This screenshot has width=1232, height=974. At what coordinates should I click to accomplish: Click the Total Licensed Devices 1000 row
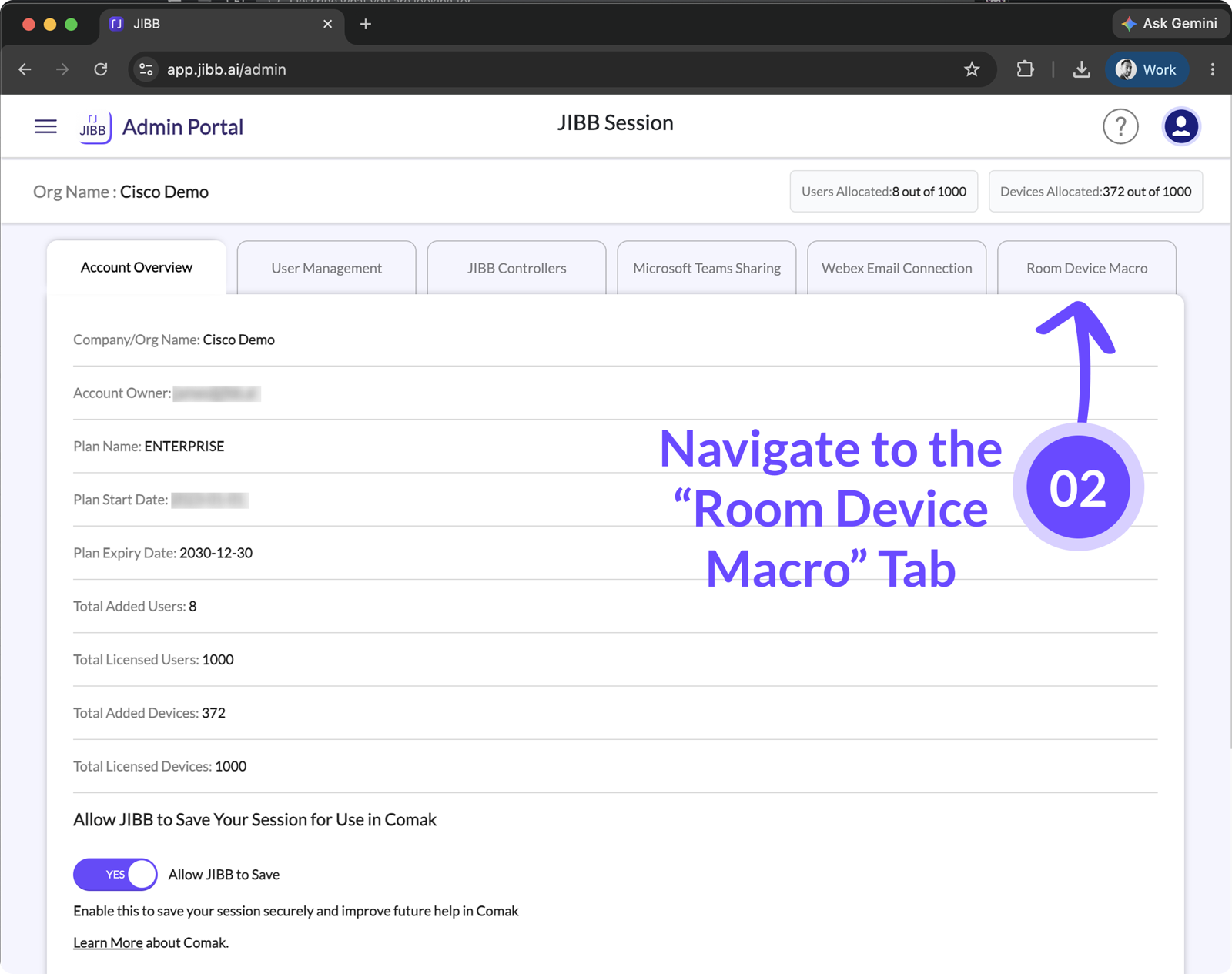615,766
